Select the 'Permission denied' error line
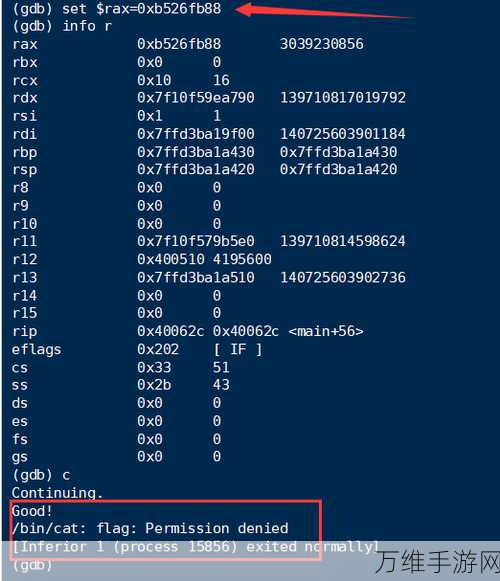 coord(150,529)
